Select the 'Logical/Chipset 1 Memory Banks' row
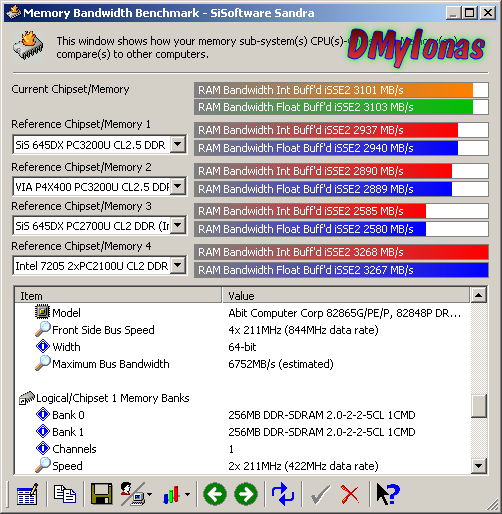The height and width of the screenshot is (514, 502). click(x=113, y=398)
